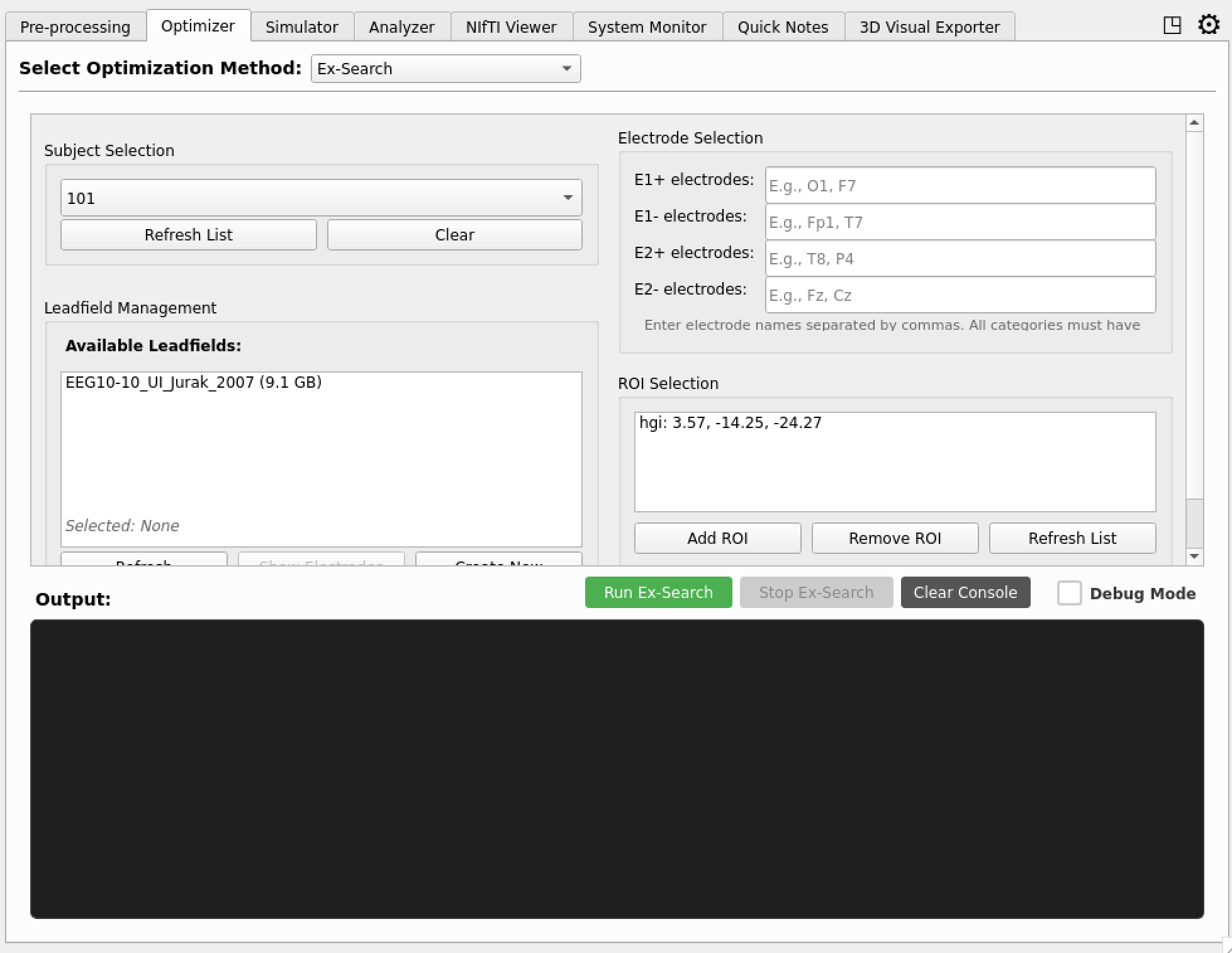Click the Run Ex-Search button
This screenshot has width=1232, height=953.
pos(658,592)
